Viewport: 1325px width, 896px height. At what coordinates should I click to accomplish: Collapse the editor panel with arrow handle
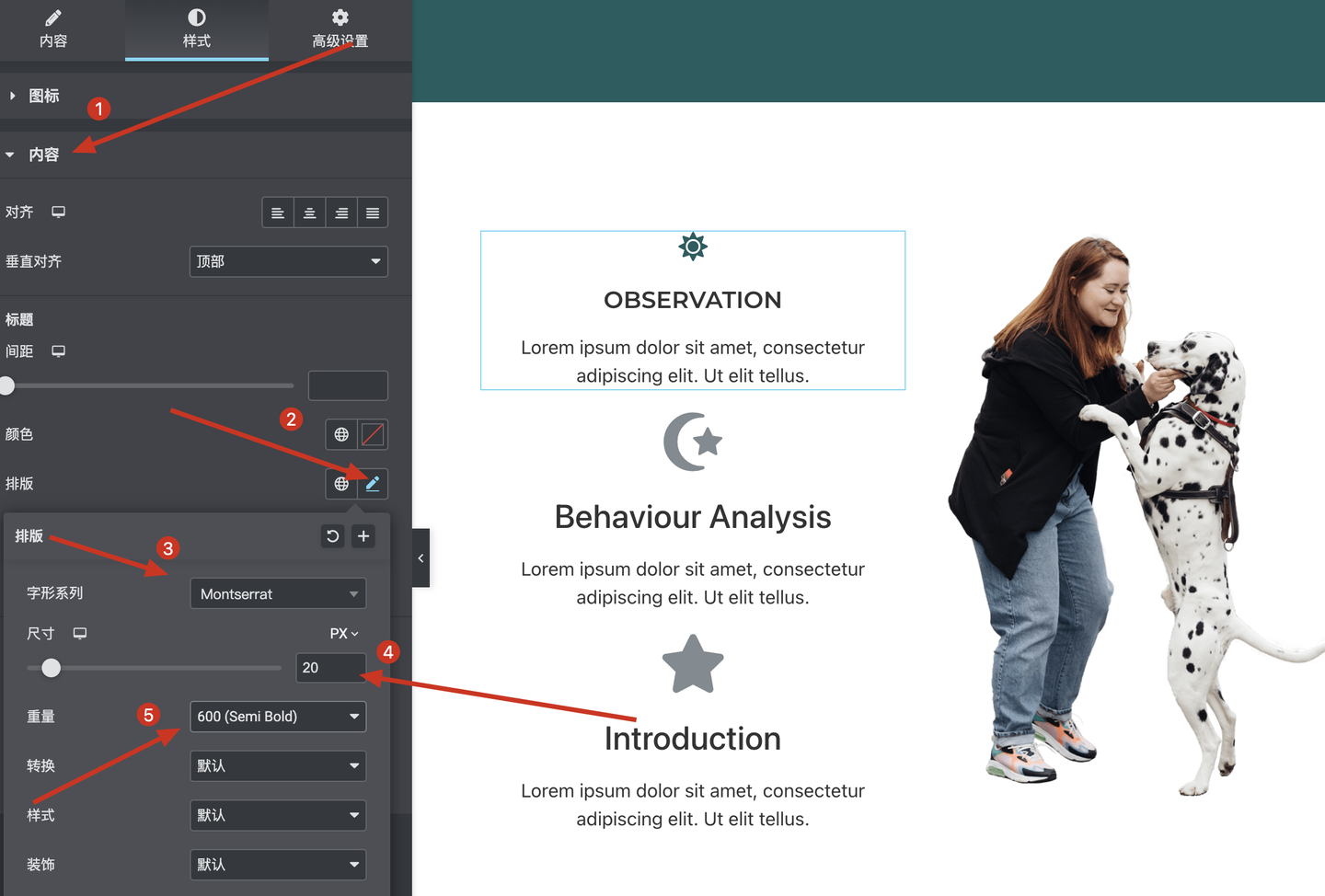click(421, 558)
